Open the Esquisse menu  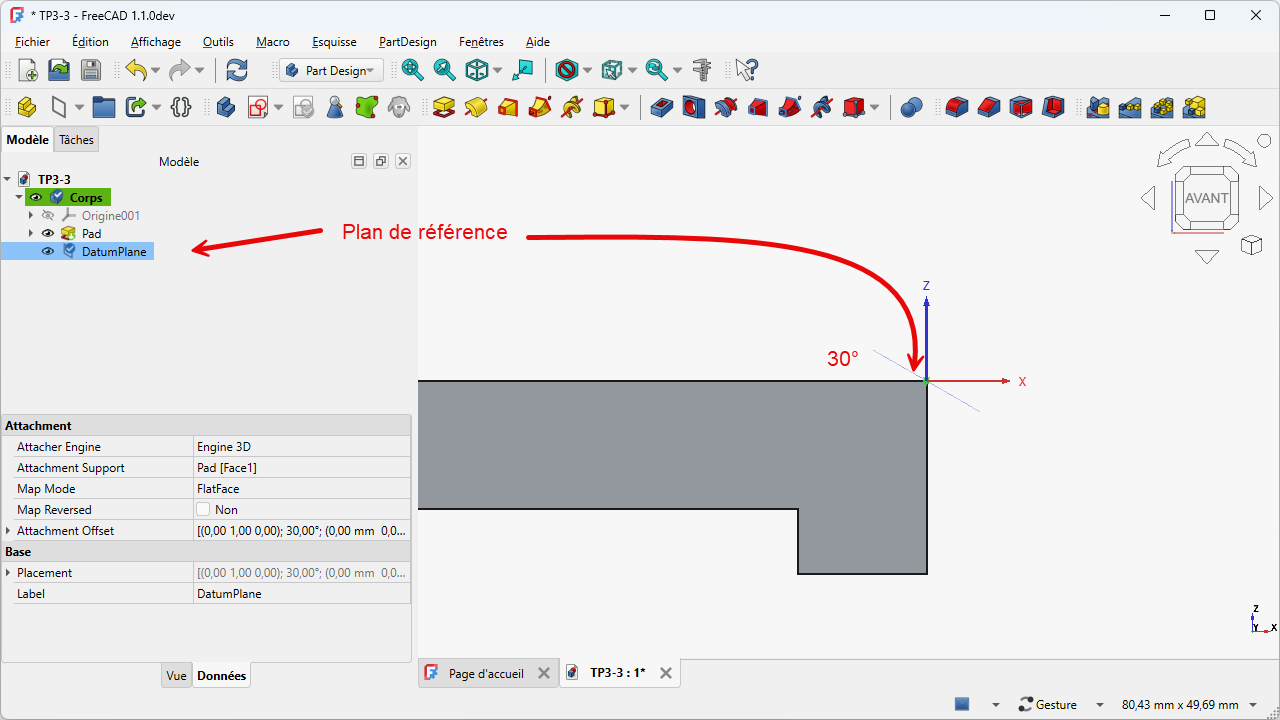[334, 42]
